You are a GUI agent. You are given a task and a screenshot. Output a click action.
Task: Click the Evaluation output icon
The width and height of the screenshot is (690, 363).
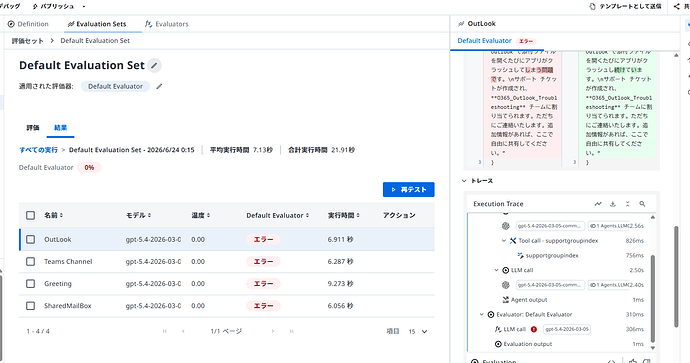(498, 344)
